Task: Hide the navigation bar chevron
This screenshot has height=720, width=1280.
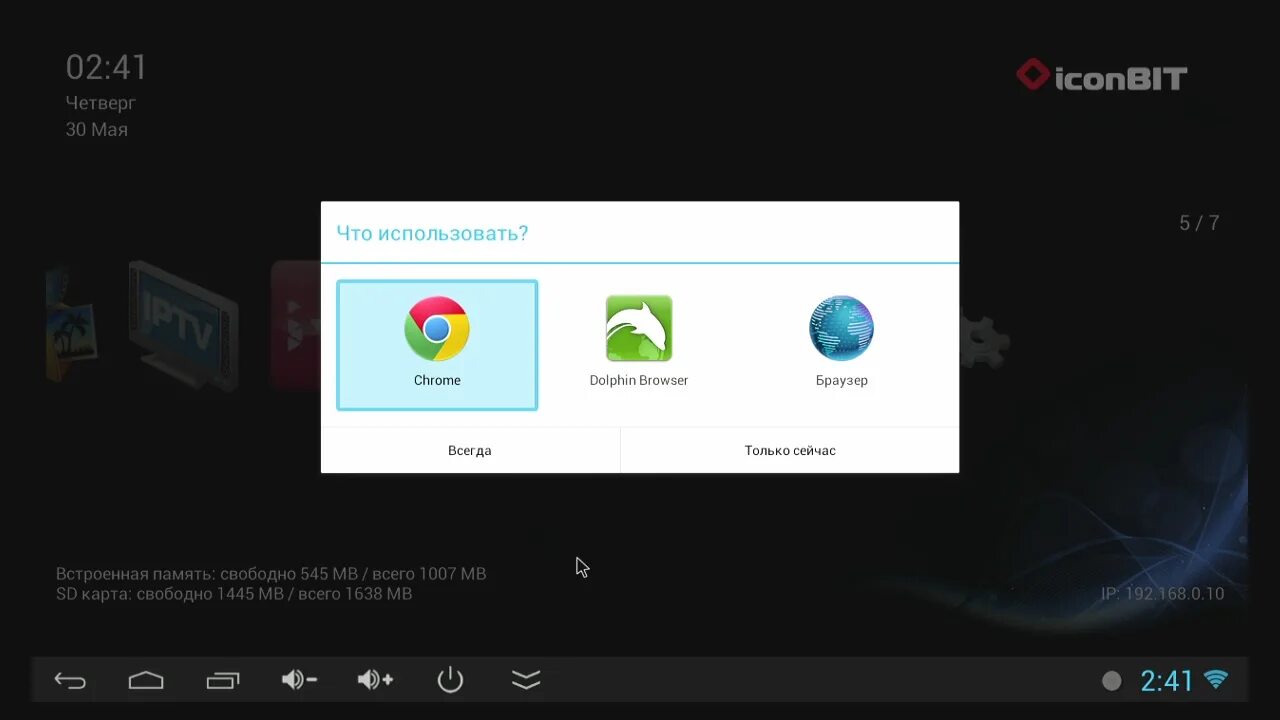Action: (526, 680)
